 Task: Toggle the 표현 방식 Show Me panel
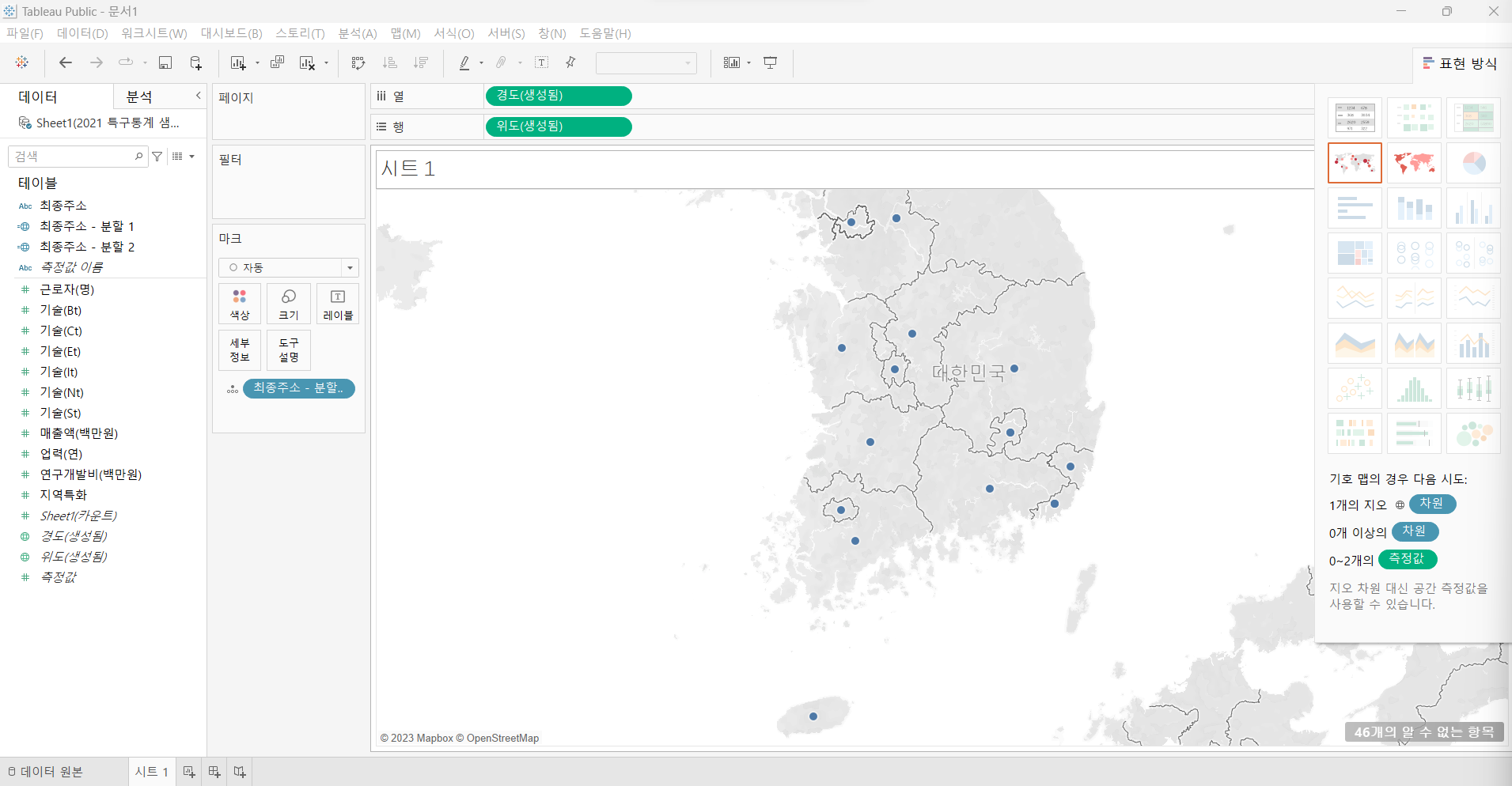click(x=1461, y=63)
